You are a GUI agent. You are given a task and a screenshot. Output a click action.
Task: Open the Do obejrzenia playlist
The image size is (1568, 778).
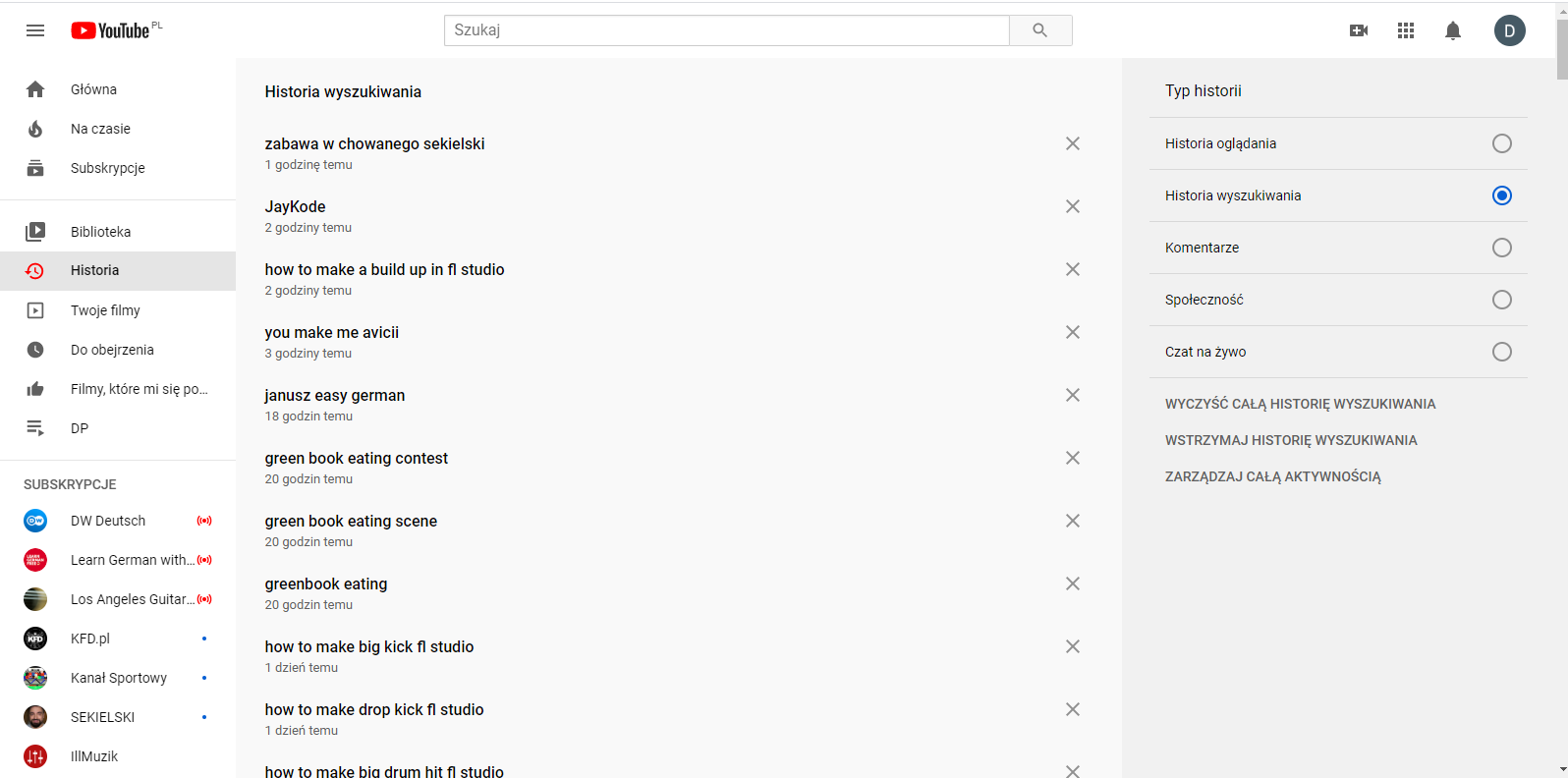pos(112,350)
